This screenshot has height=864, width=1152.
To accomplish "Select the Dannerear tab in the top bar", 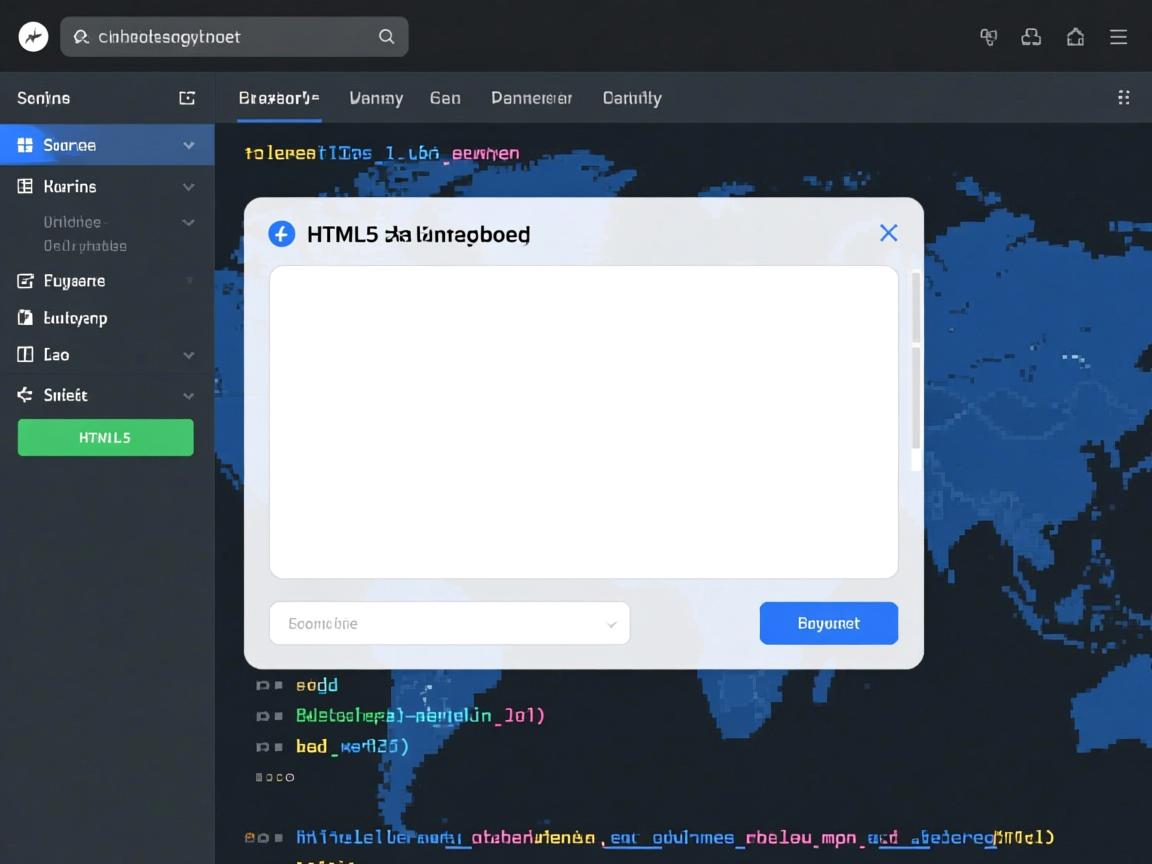I will click(531, 97).
